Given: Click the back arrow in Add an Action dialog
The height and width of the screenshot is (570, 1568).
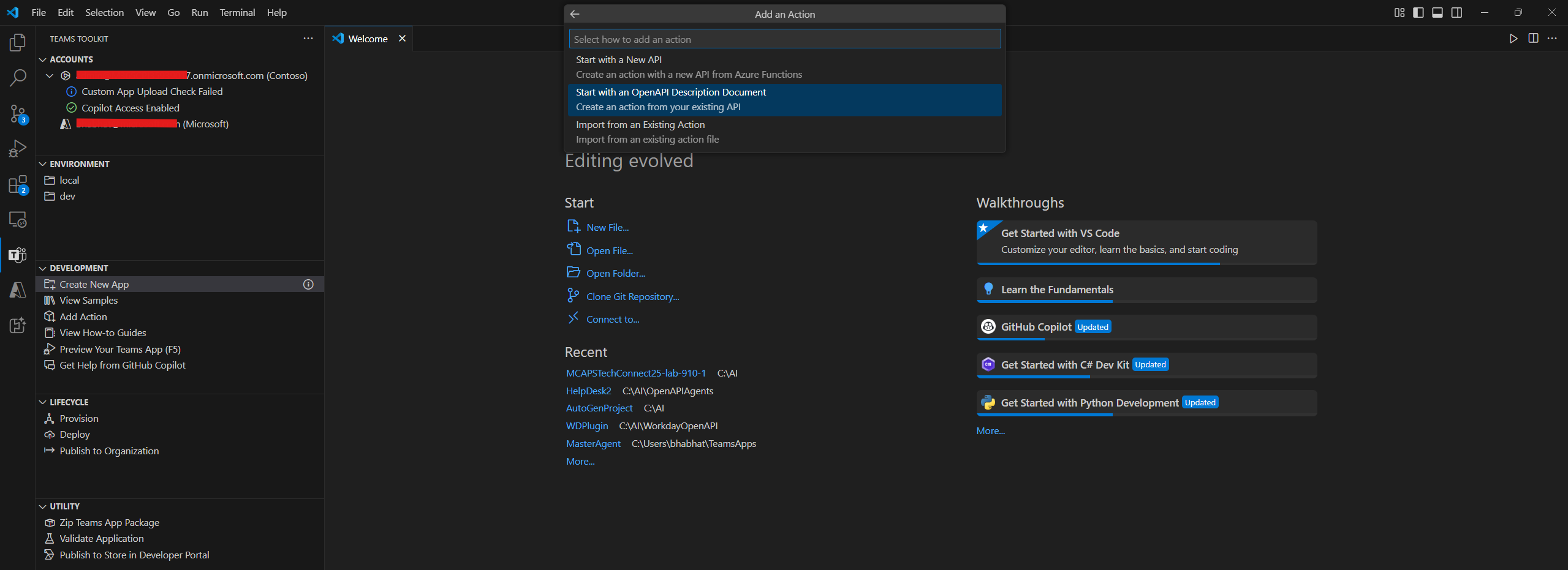Looking at the screenshot, I should pos(575,14).
